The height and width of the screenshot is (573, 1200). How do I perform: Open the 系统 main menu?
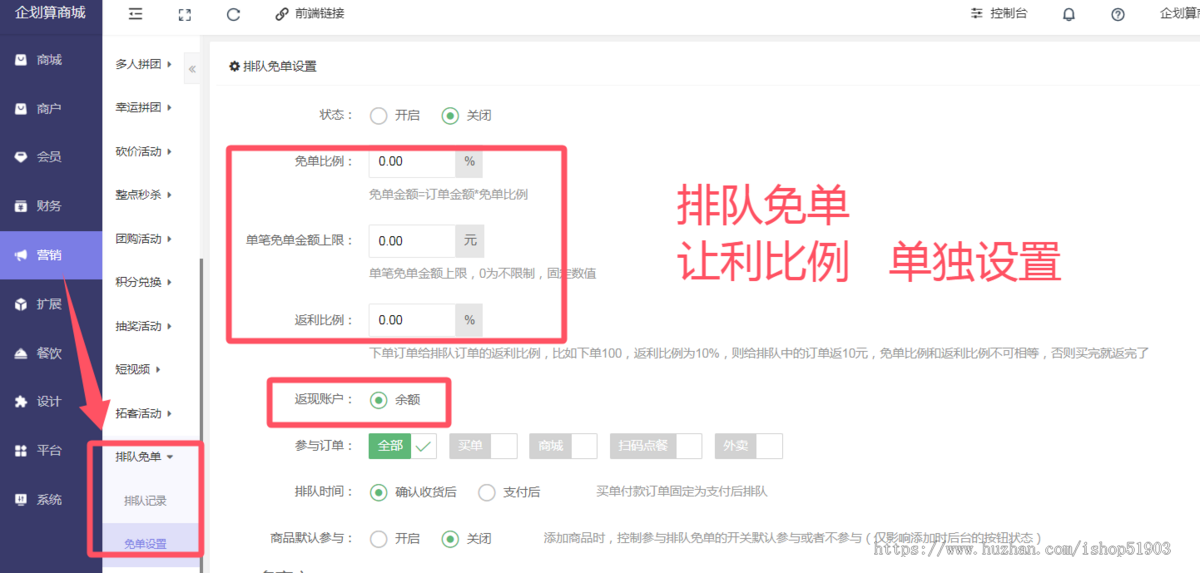point(51,500)
